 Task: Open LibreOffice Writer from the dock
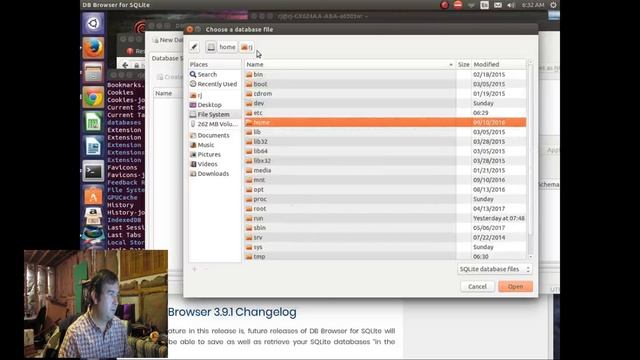93,147
